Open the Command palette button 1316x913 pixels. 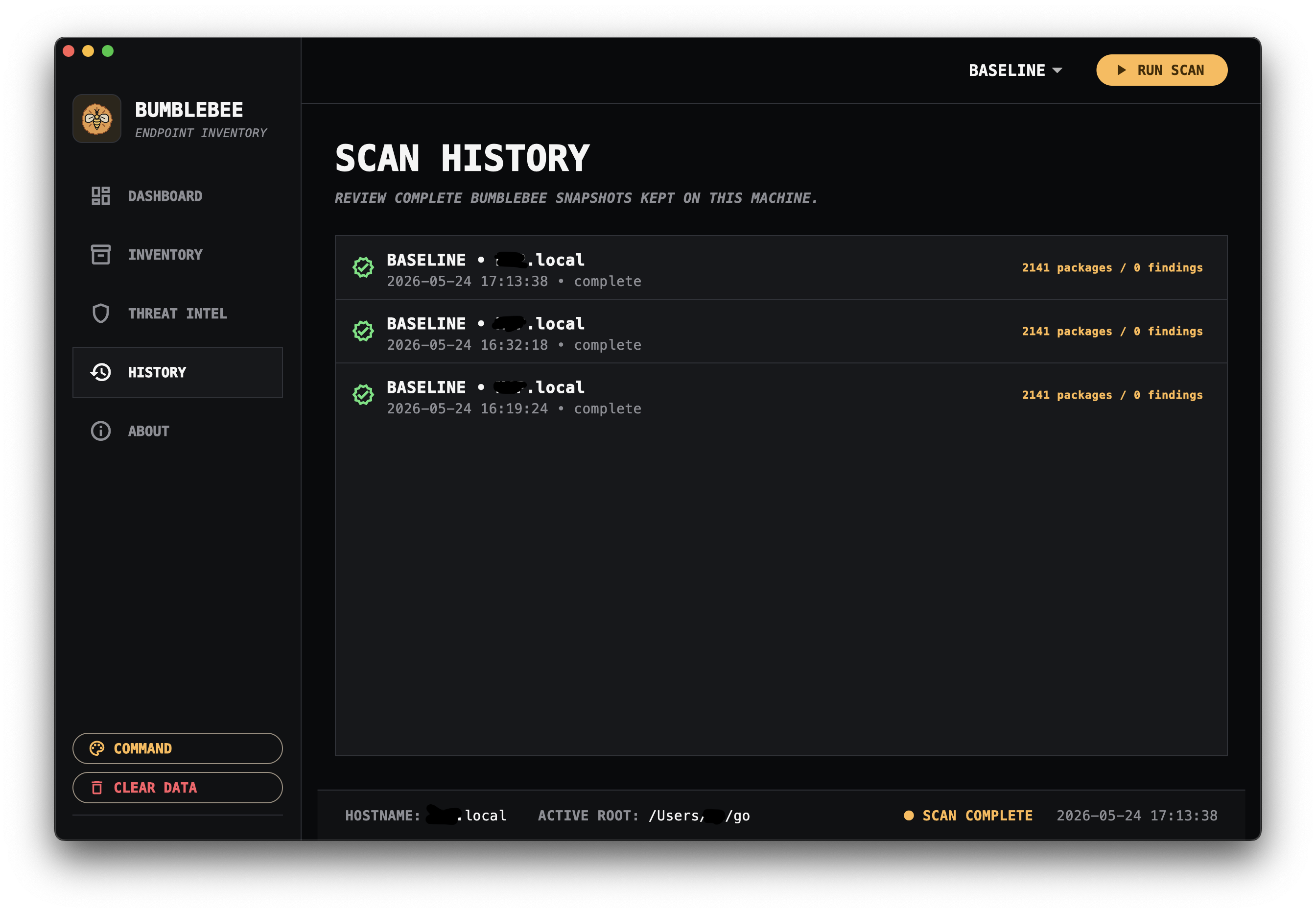tap(178, 748)
